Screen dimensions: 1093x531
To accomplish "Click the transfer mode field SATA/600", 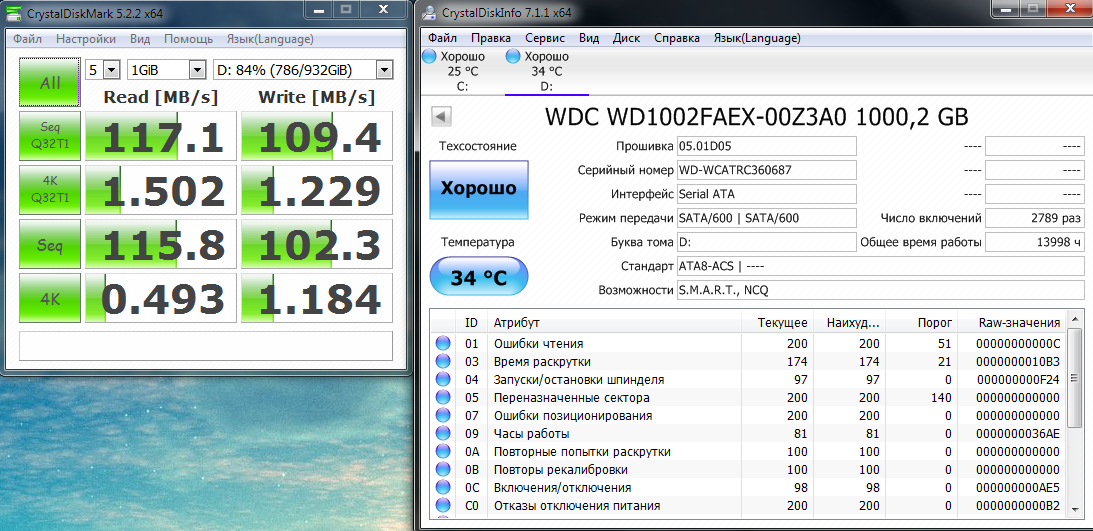I will tap(766, 218).
